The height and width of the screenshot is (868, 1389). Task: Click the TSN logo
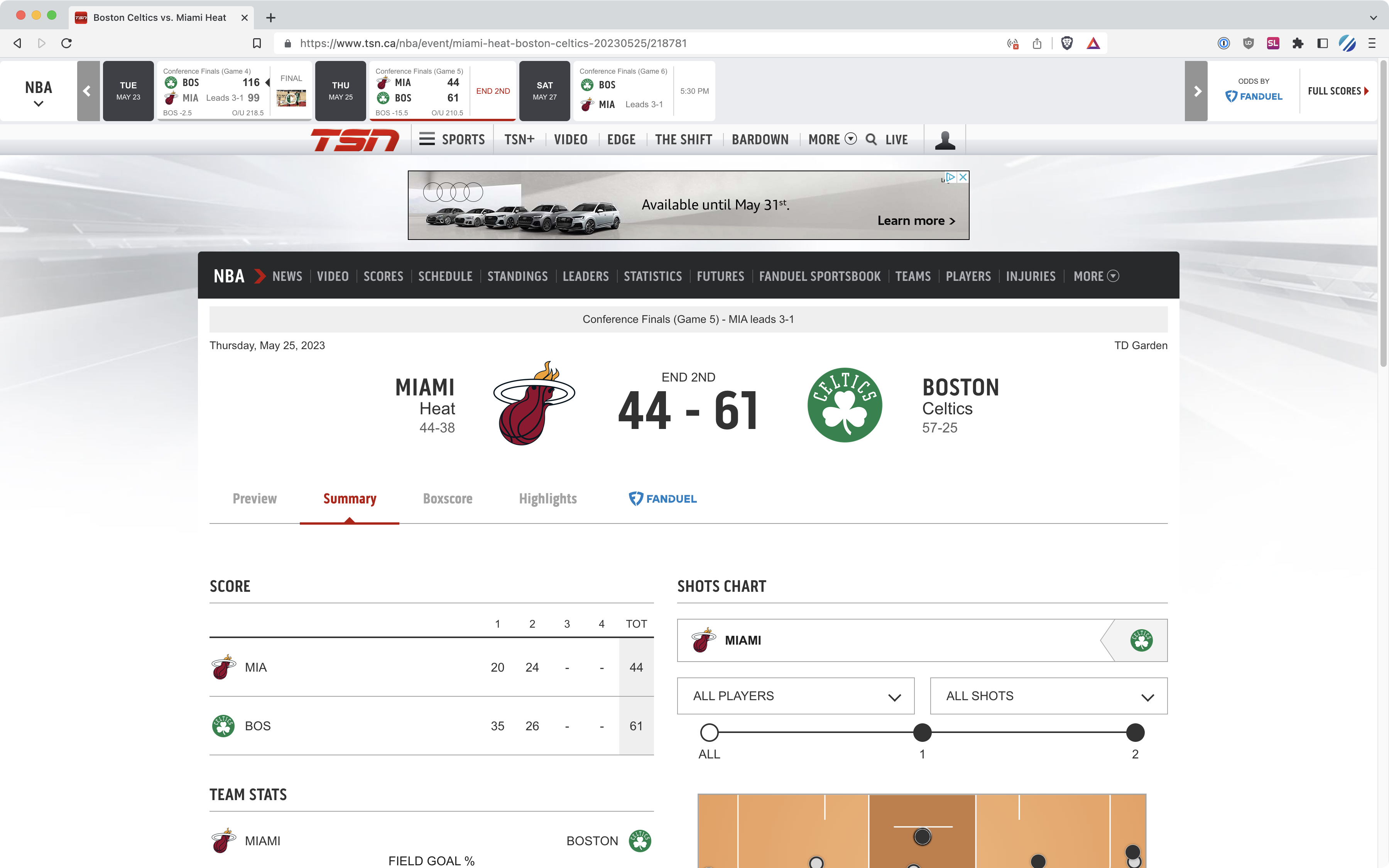tap(356, 139)
